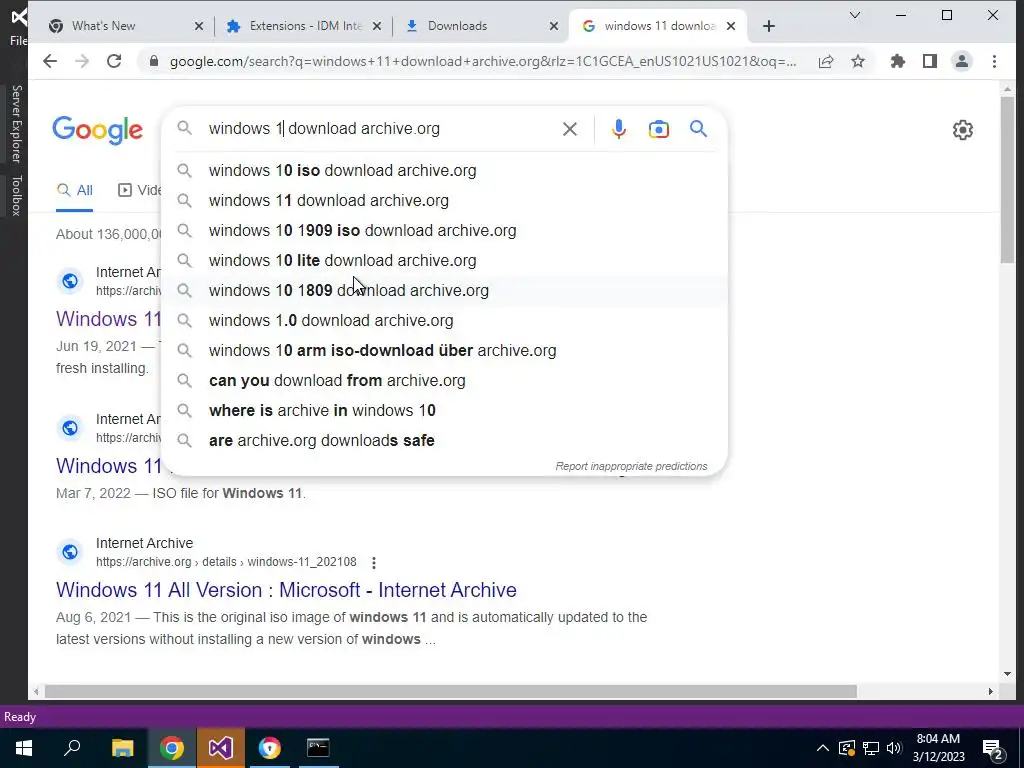1024x768 pixels.
Task: Open Windows taskbar search
Action: 72,748
